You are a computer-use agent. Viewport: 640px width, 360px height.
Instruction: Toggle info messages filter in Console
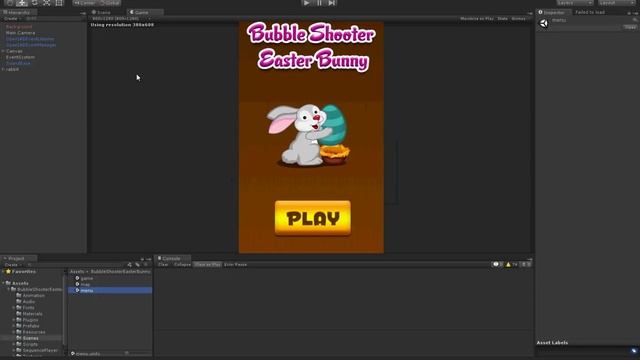tap(498, 264)
